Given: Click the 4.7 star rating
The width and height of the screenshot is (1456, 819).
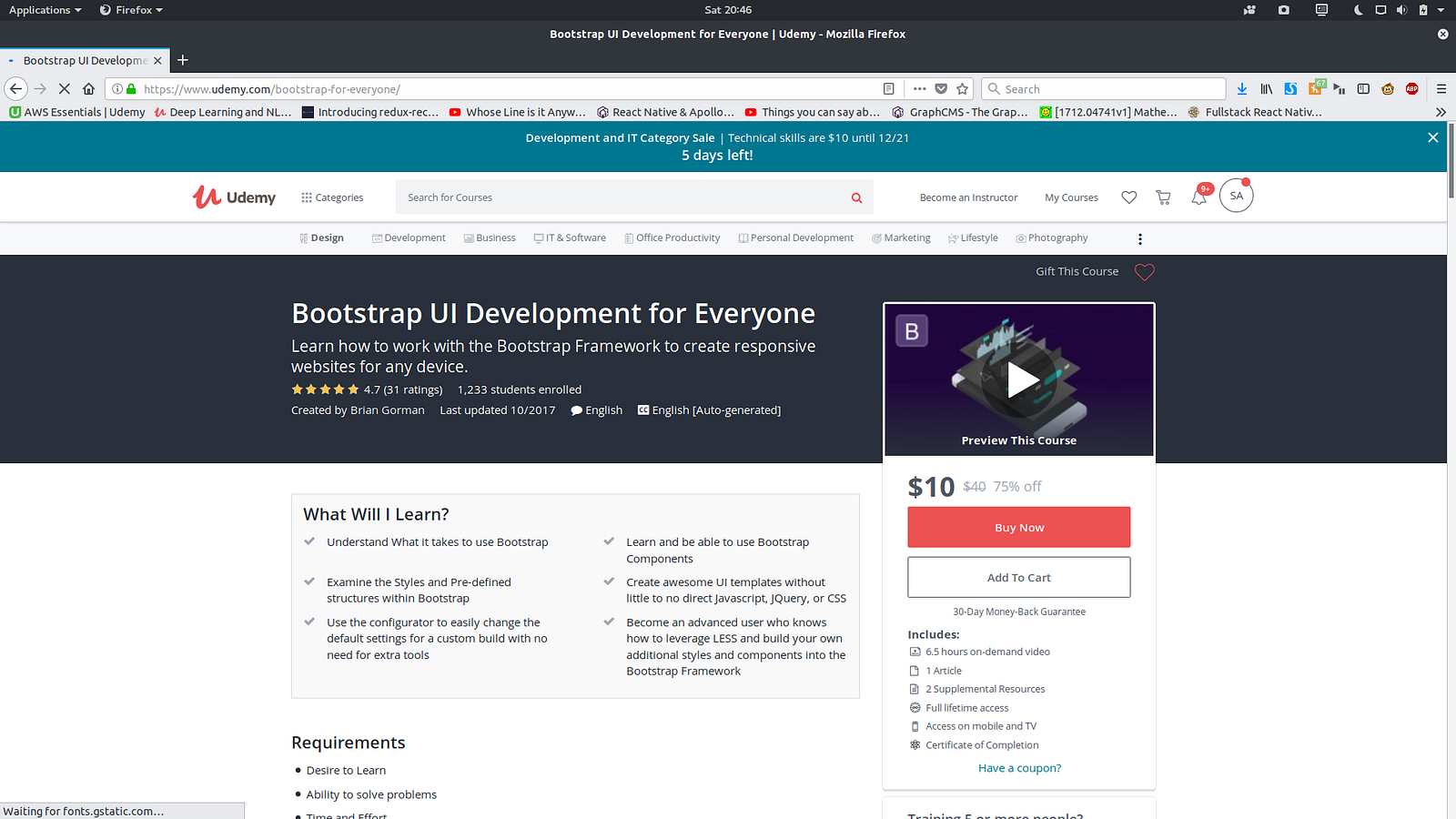Looking at the screenshot, I should point(367,389).
